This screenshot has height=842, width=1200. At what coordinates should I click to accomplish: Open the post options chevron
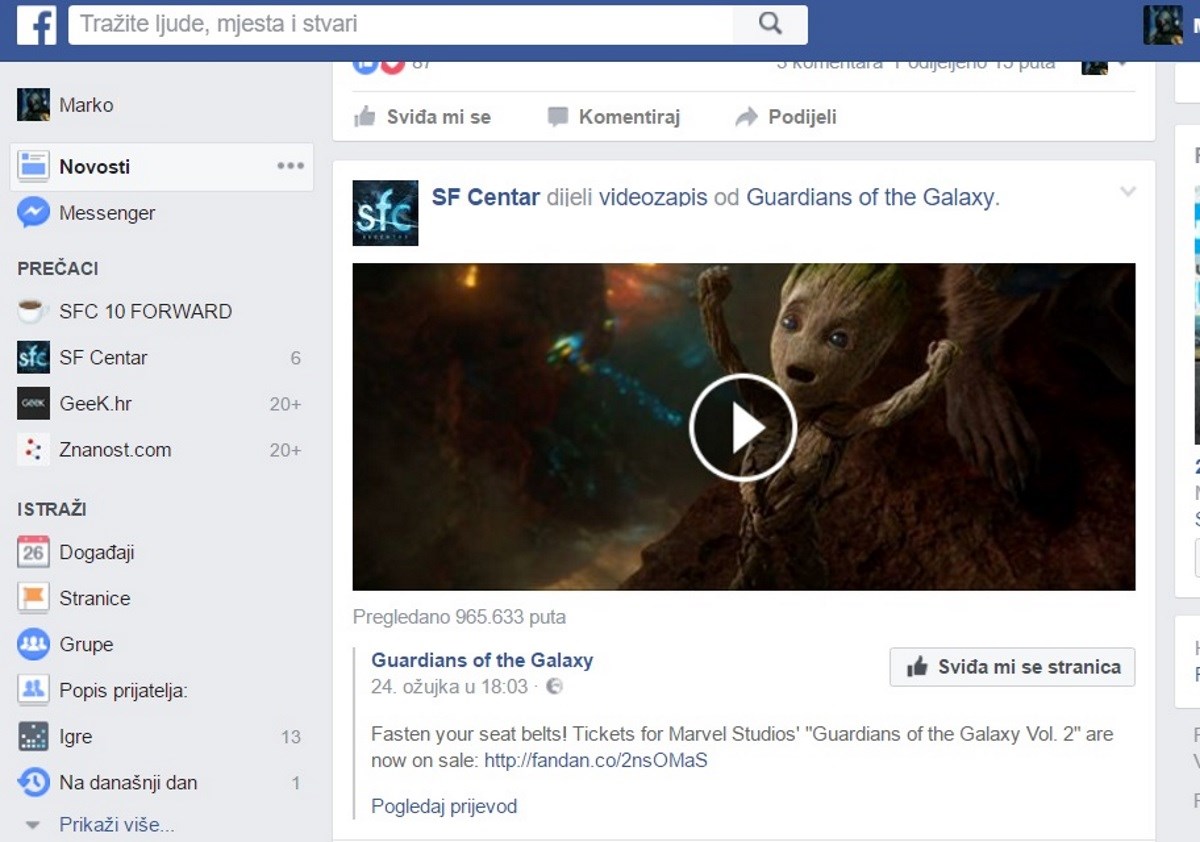(x=1129, y=190)
